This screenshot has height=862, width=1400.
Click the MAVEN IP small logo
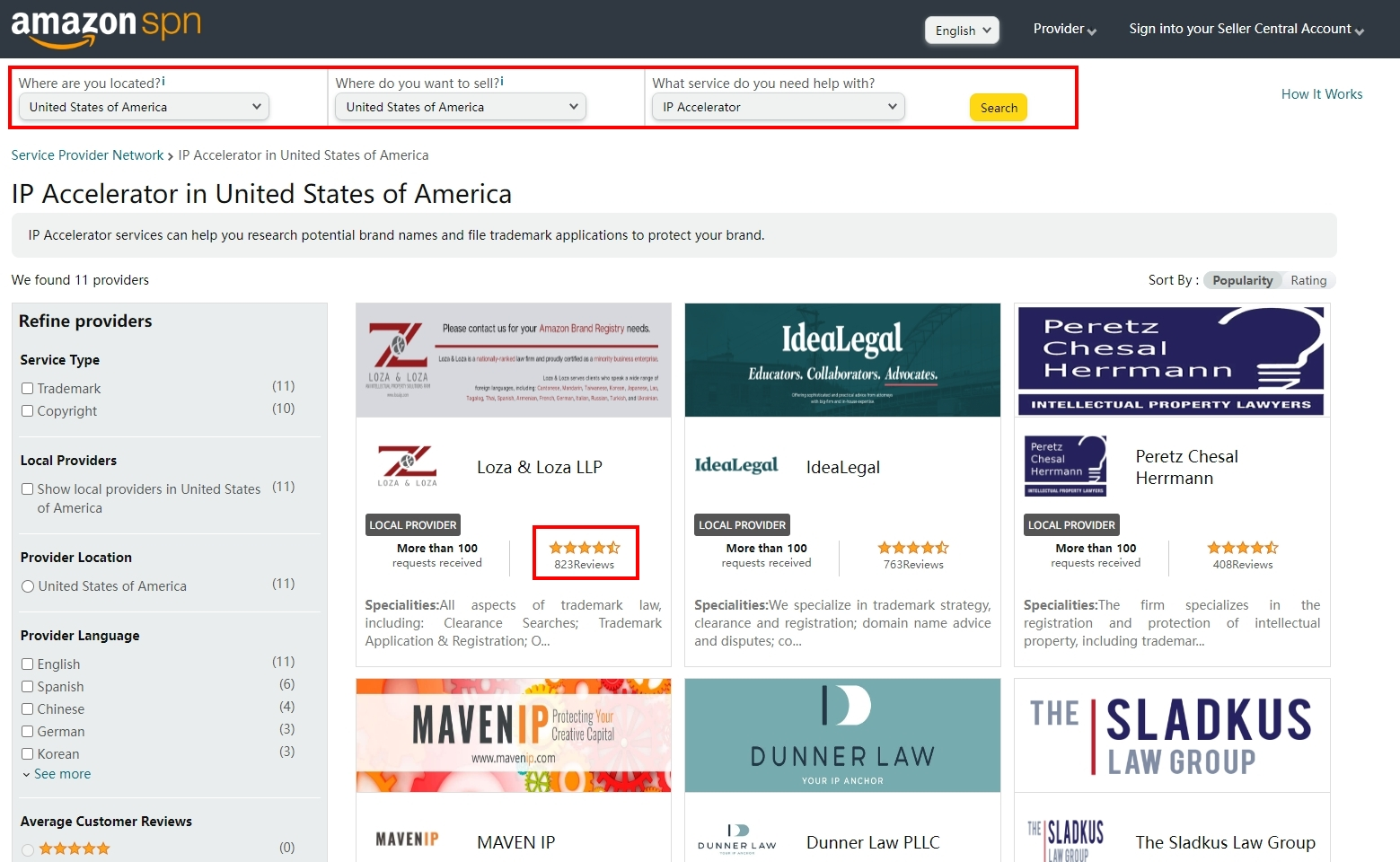tap(407, 840)
